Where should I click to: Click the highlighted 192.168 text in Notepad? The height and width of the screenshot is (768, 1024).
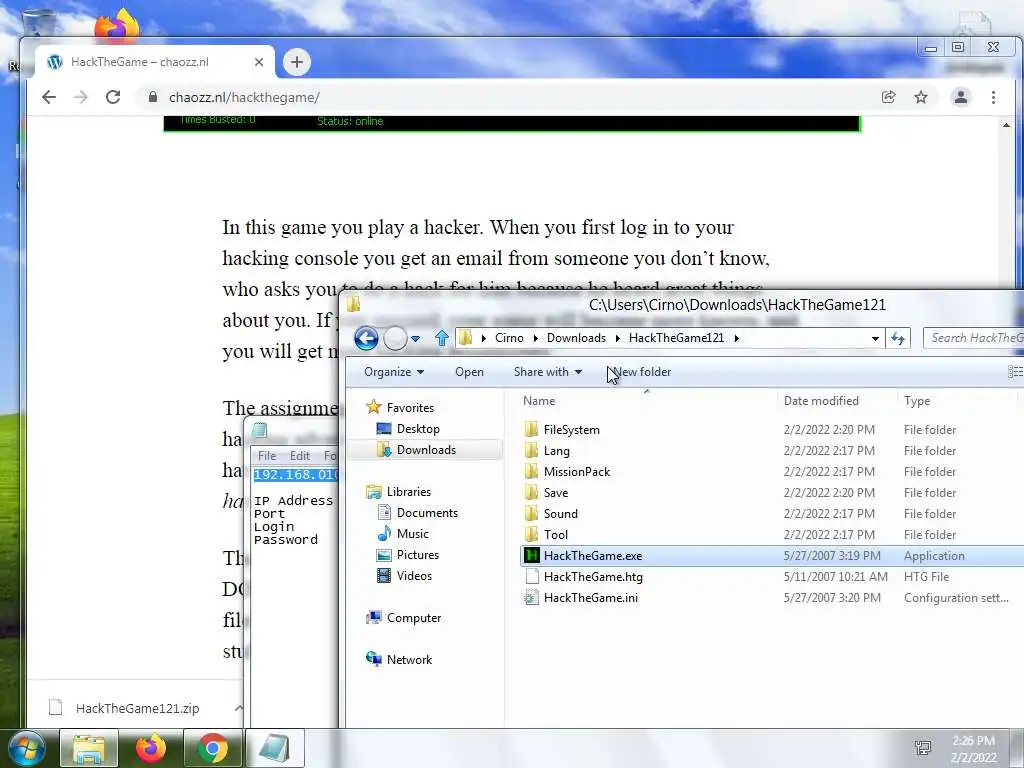pos(295,475)
